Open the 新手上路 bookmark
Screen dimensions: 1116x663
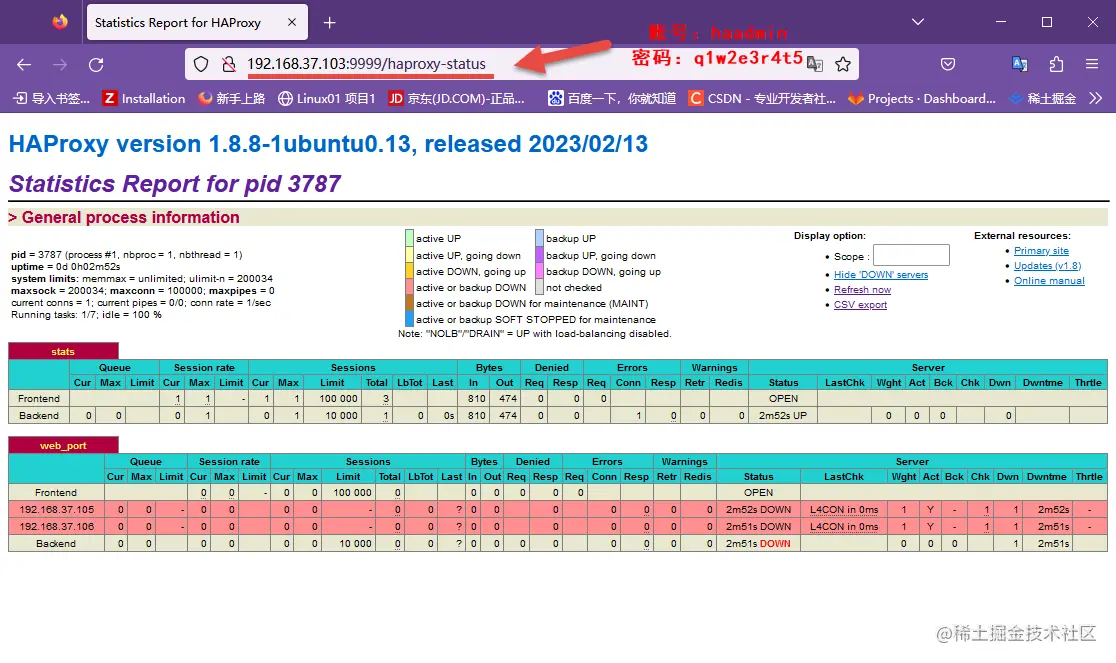(232, 98)
